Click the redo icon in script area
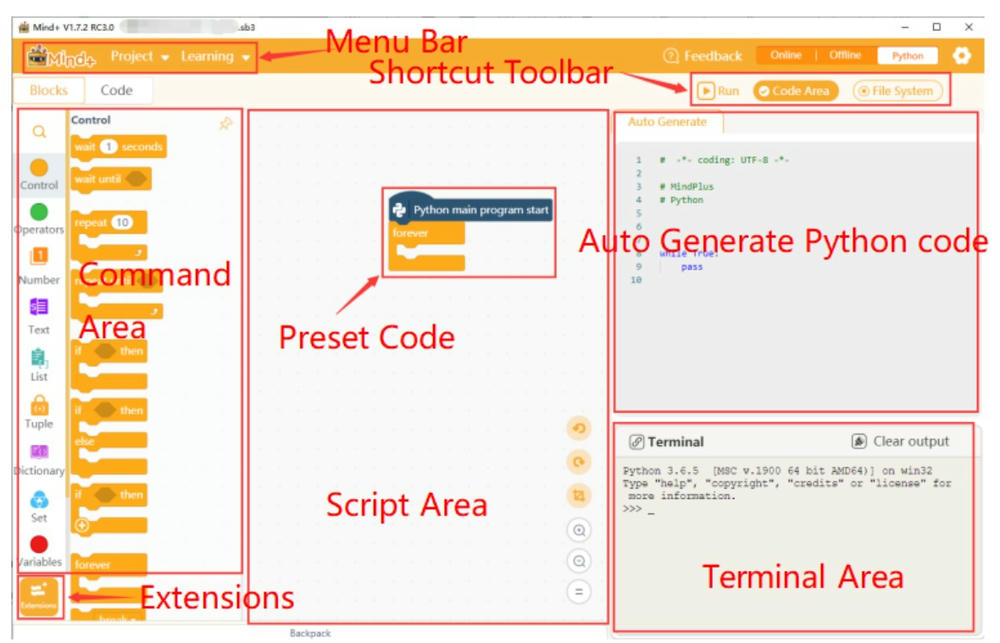Screen dimensions: 1000x643 (579, 462)
